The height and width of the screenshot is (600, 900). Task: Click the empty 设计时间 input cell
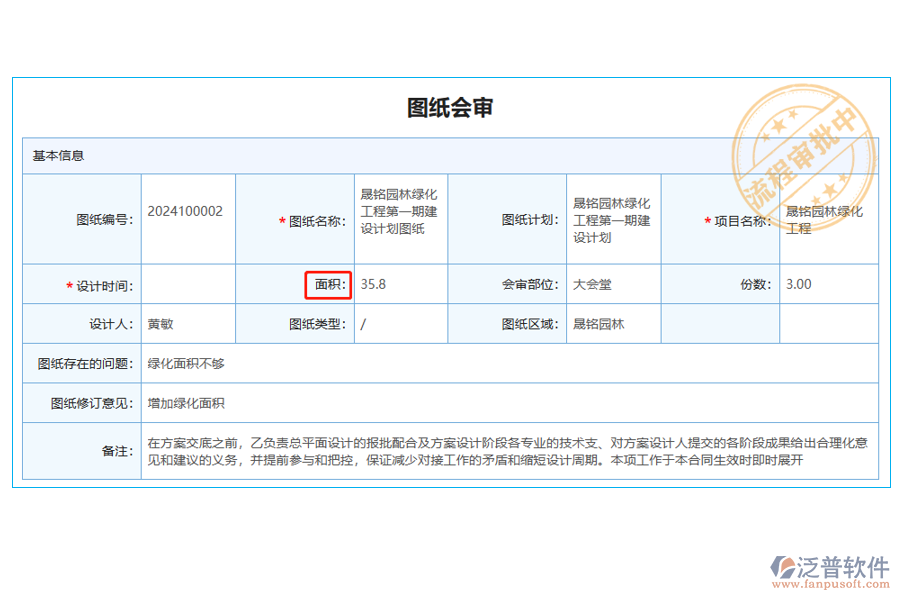tap(188, 285)
